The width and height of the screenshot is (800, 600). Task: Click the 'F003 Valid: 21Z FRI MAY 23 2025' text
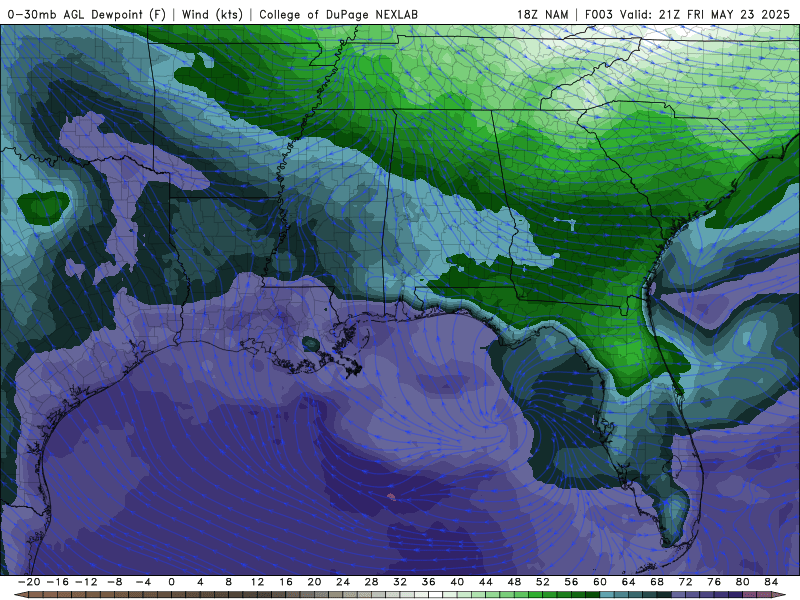(687, 14)
